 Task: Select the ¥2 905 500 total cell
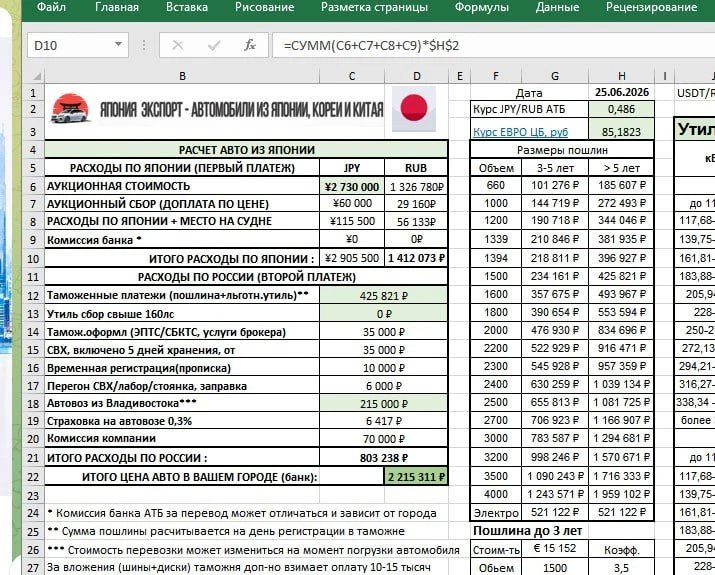pyautogui.click(x=352, y=259)
